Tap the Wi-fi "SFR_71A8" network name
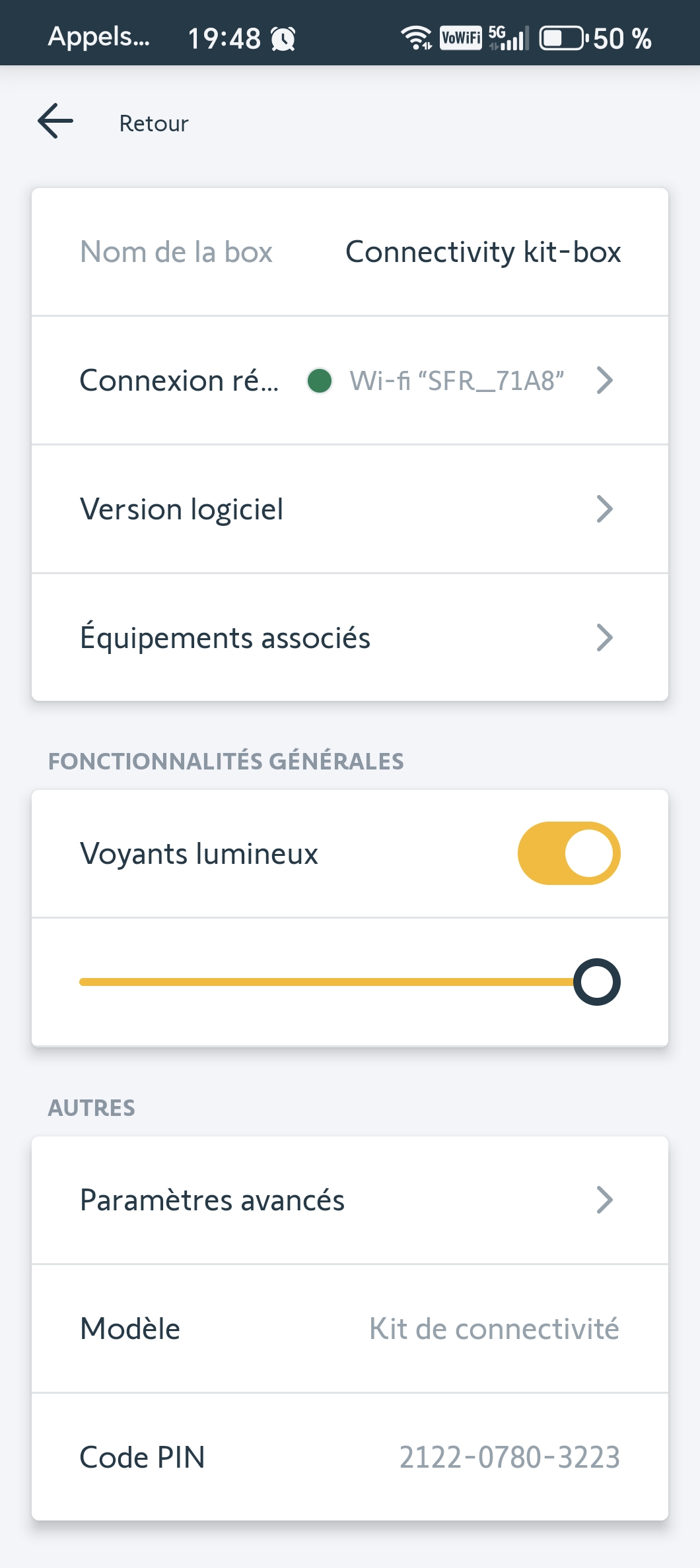 tap(456, 381)
